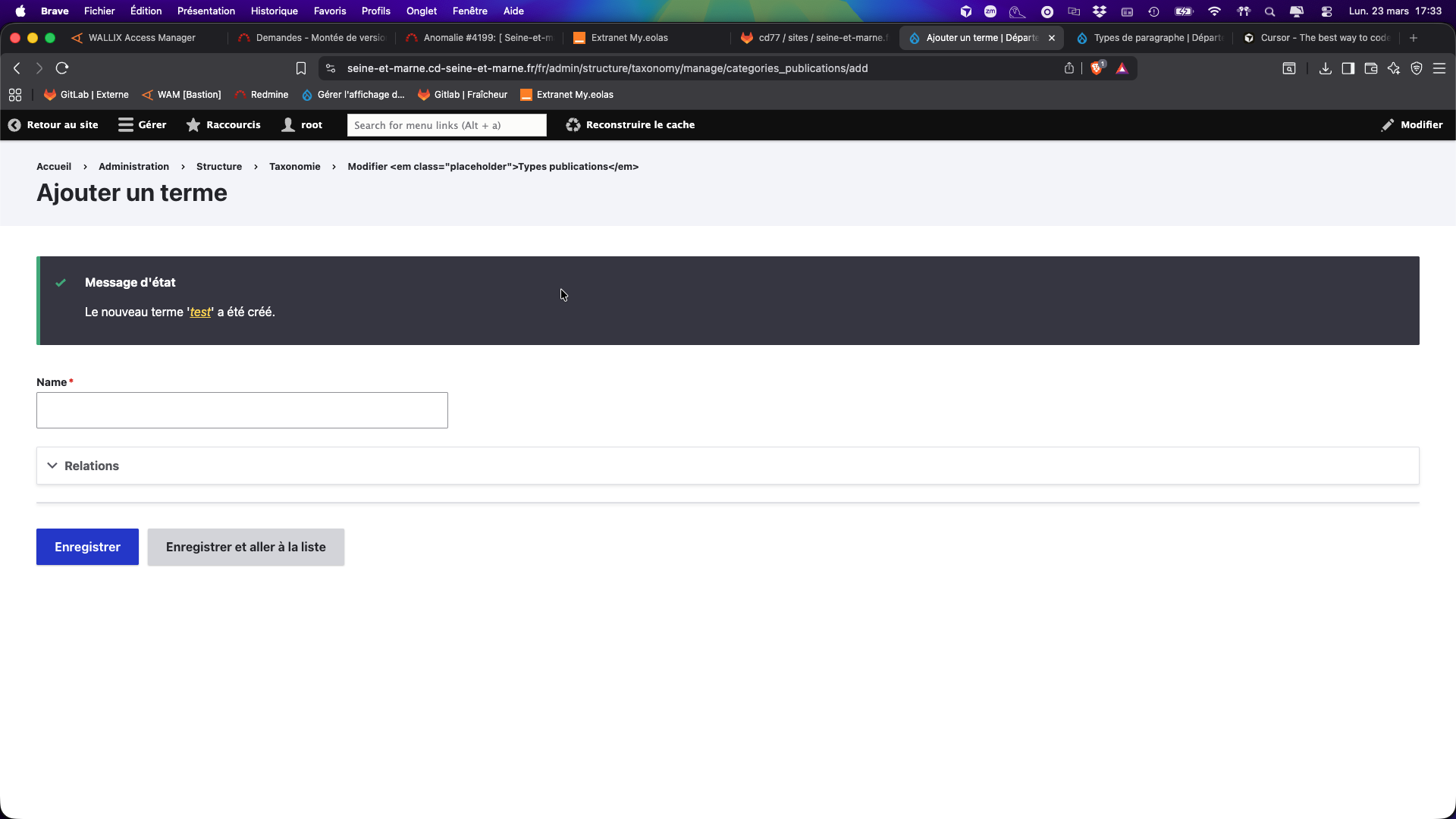Open the Gérer admin menu
This screenshot has width=1456, height=819.
[143, 125]
